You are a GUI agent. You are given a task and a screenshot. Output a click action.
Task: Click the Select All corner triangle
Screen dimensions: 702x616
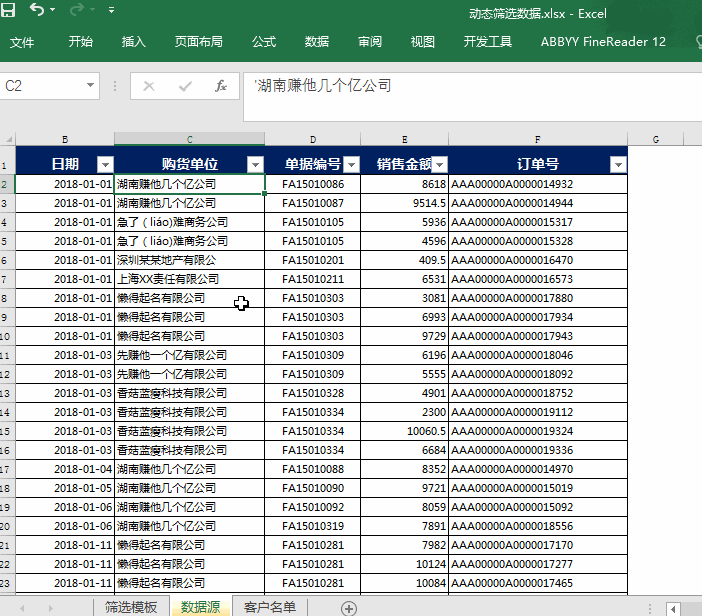pyautogui.click(x=9, y=139)
